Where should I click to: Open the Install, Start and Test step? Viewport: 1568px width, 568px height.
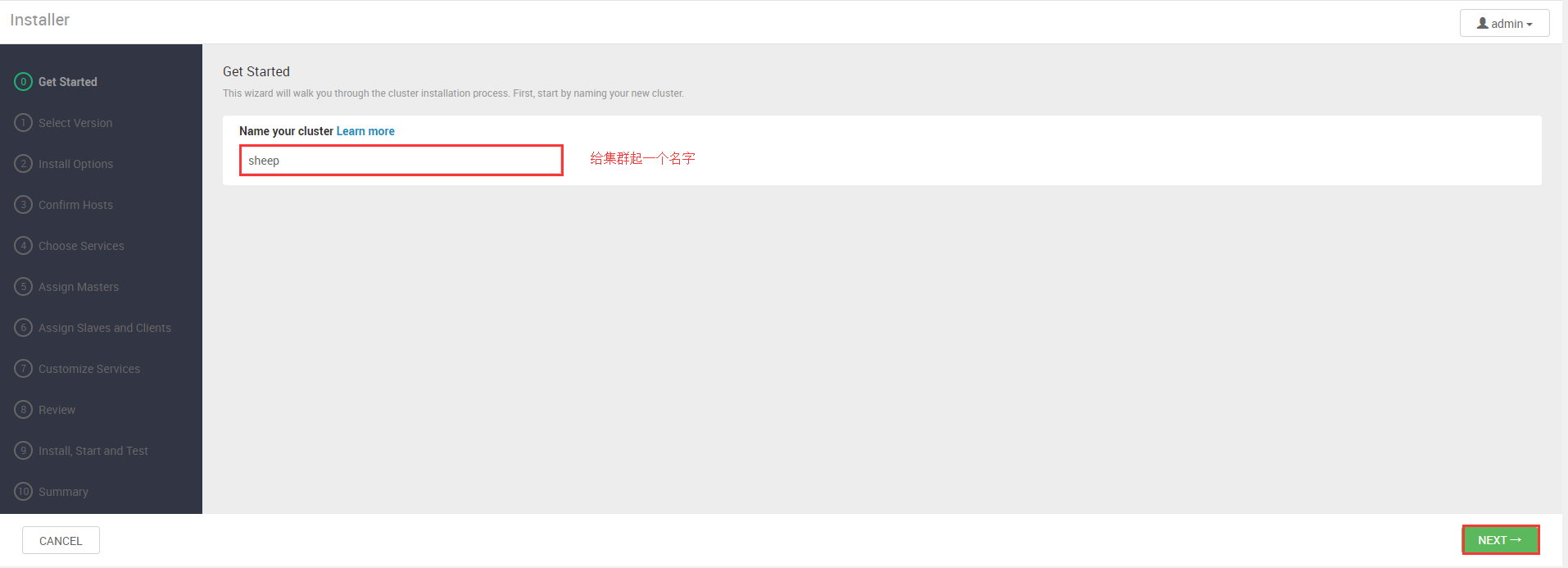pyautogui.click(x=93, y=451)
